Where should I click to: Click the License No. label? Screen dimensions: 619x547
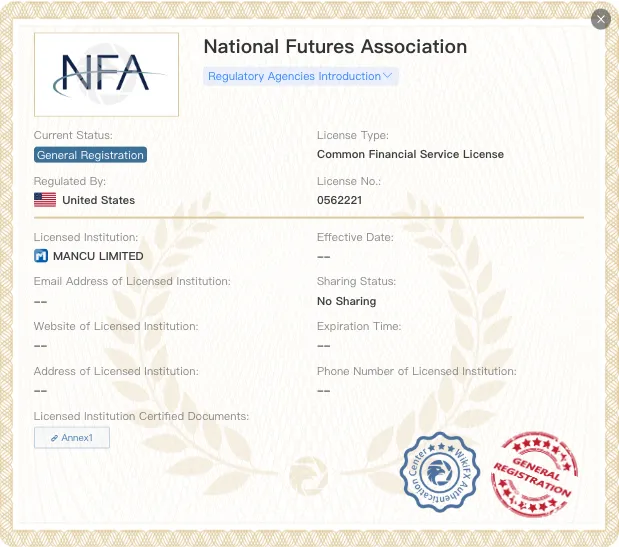[x=349, y=181]
